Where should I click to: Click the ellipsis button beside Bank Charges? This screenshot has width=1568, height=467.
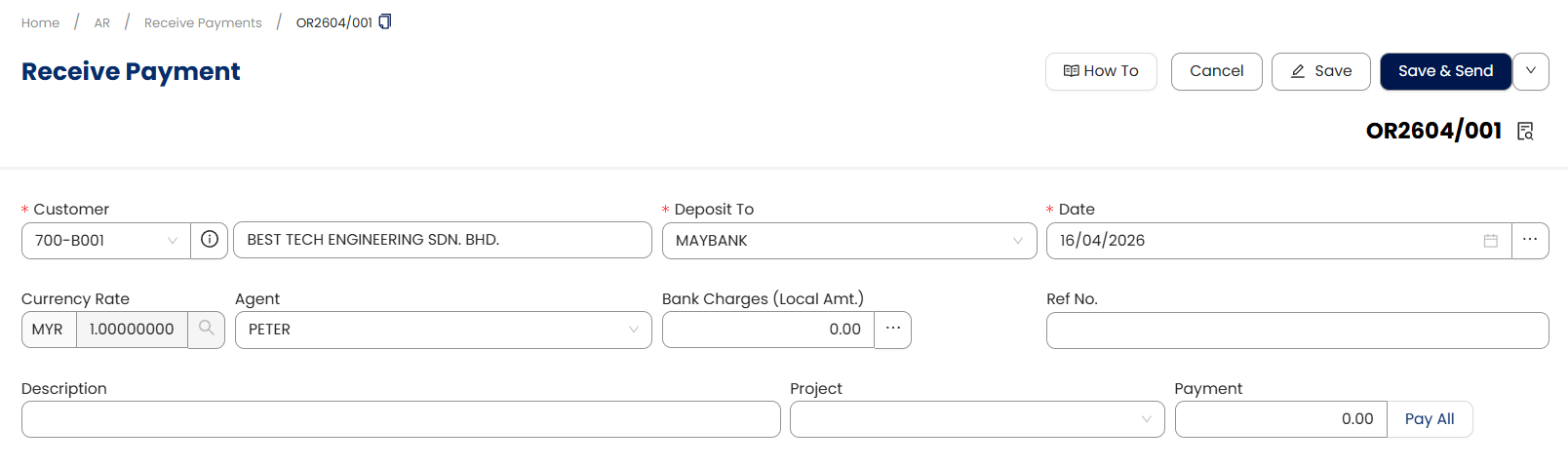pyautogui.click(x=892, y=330)
